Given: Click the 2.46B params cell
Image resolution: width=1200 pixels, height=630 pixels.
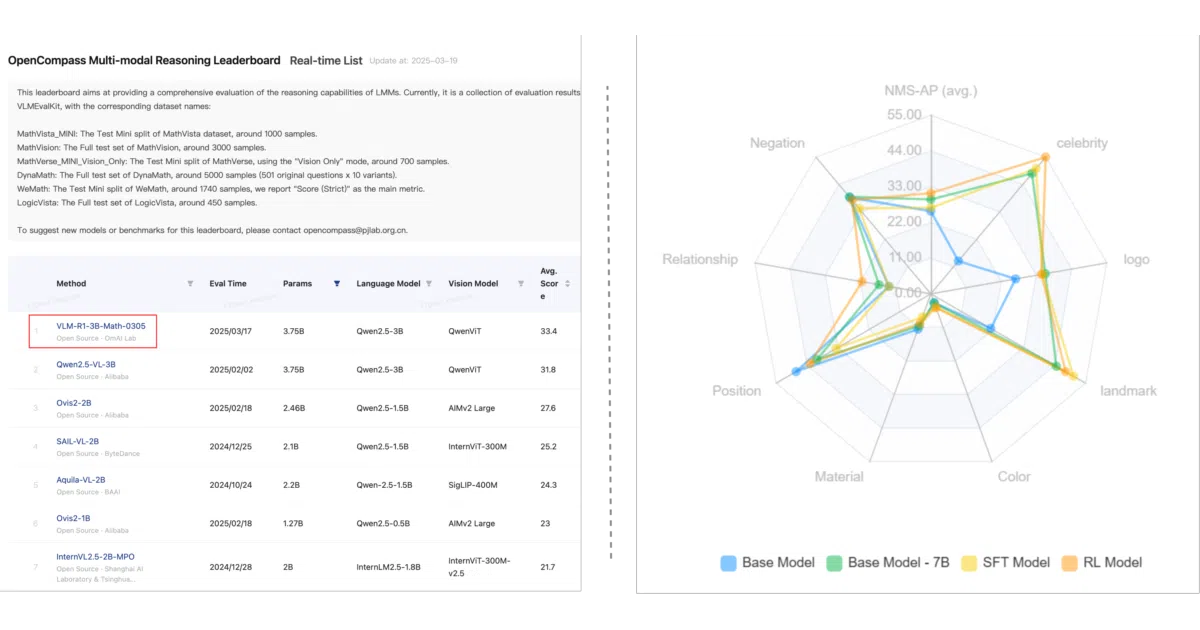Looking at the screenshot, I should pos(294,408).
